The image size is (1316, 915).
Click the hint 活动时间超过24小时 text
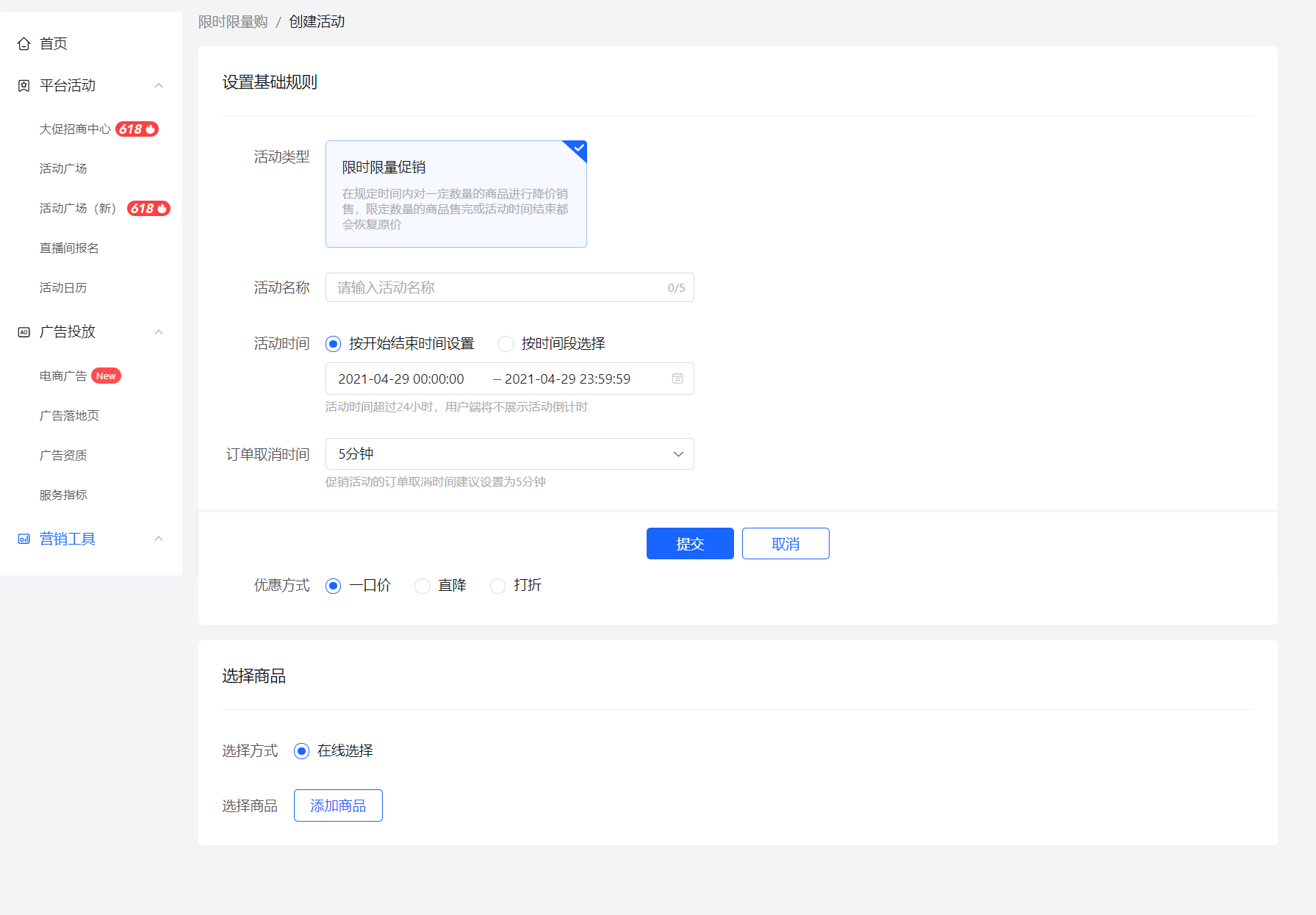click(456, 407)
